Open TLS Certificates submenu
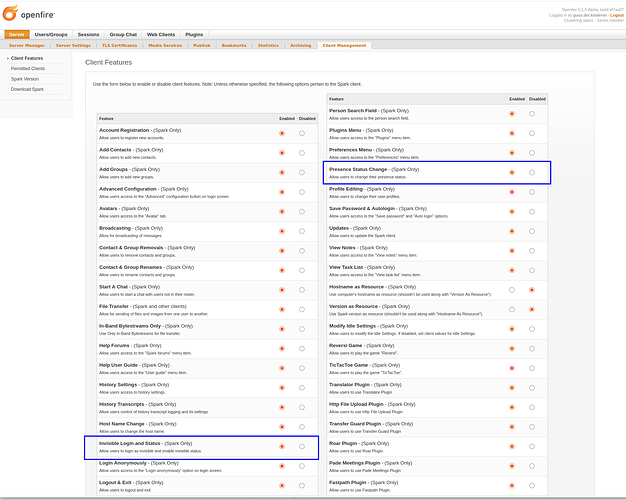The width and height of the screenshot is (626, 500). point(119,46)
